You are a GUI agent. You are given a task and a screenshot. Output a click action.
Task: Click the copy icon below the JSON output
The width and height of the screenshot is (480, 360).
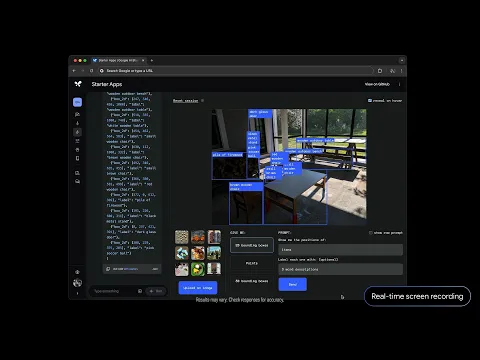tap(108, 269)
